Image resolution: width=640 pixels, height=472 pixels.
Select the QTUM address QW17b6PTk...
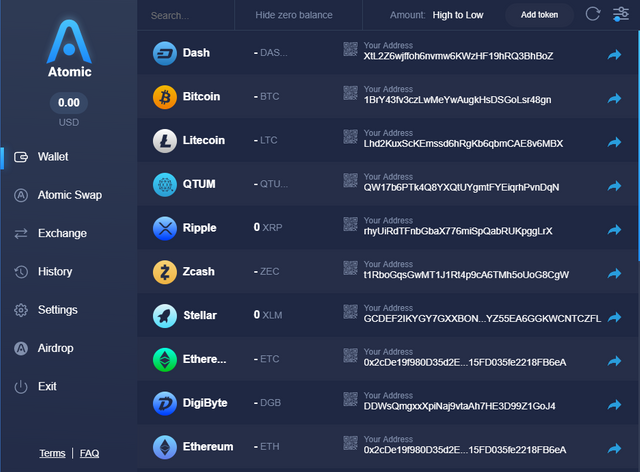[x=461, y=188]
